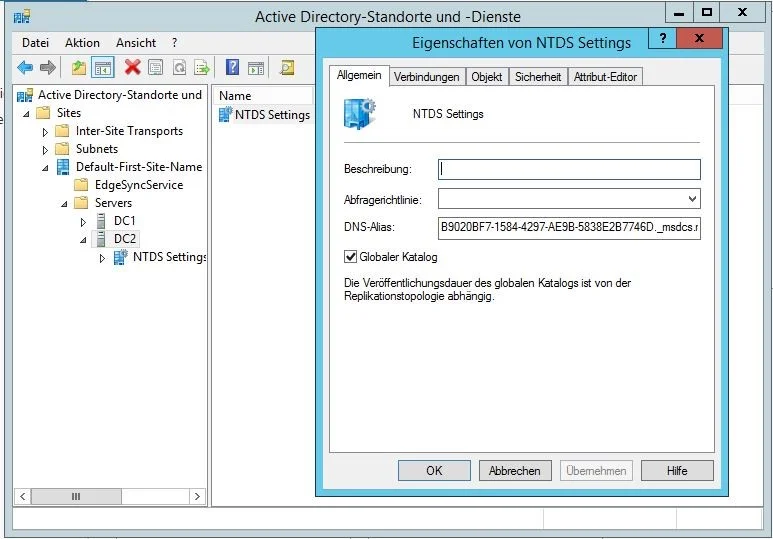Expand NTDS Settings under DC2
The height and width of the screenshot is (539, 773).
102,258
